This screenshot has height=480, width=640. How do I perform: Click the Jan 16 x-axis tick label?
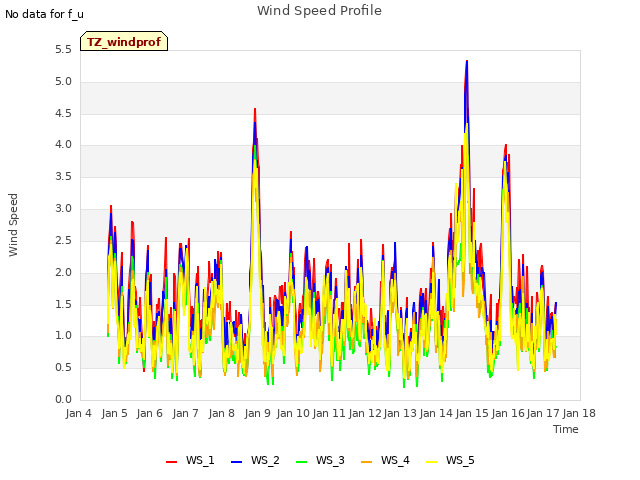coord(508,413)
